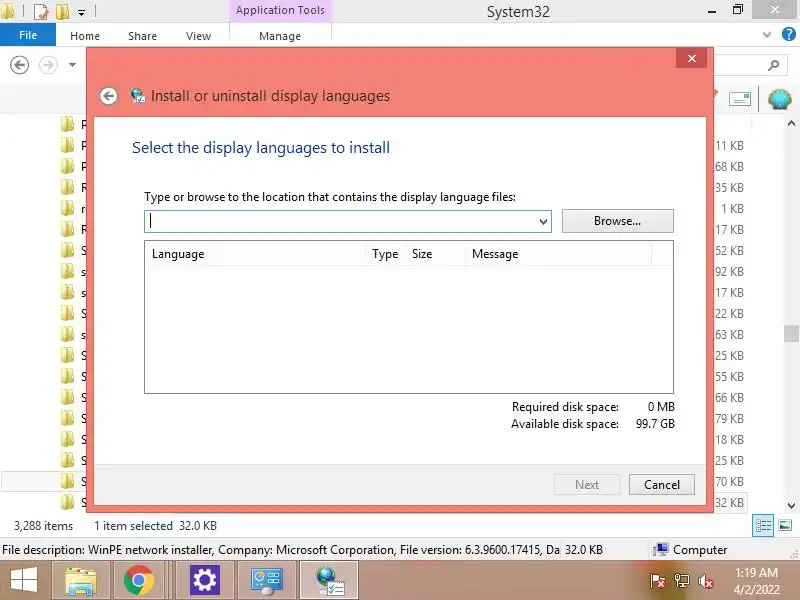Viewport: 800px width, 600px height.
Task: Click the file size 52 KB in Explorer
Action: [729, 251]
